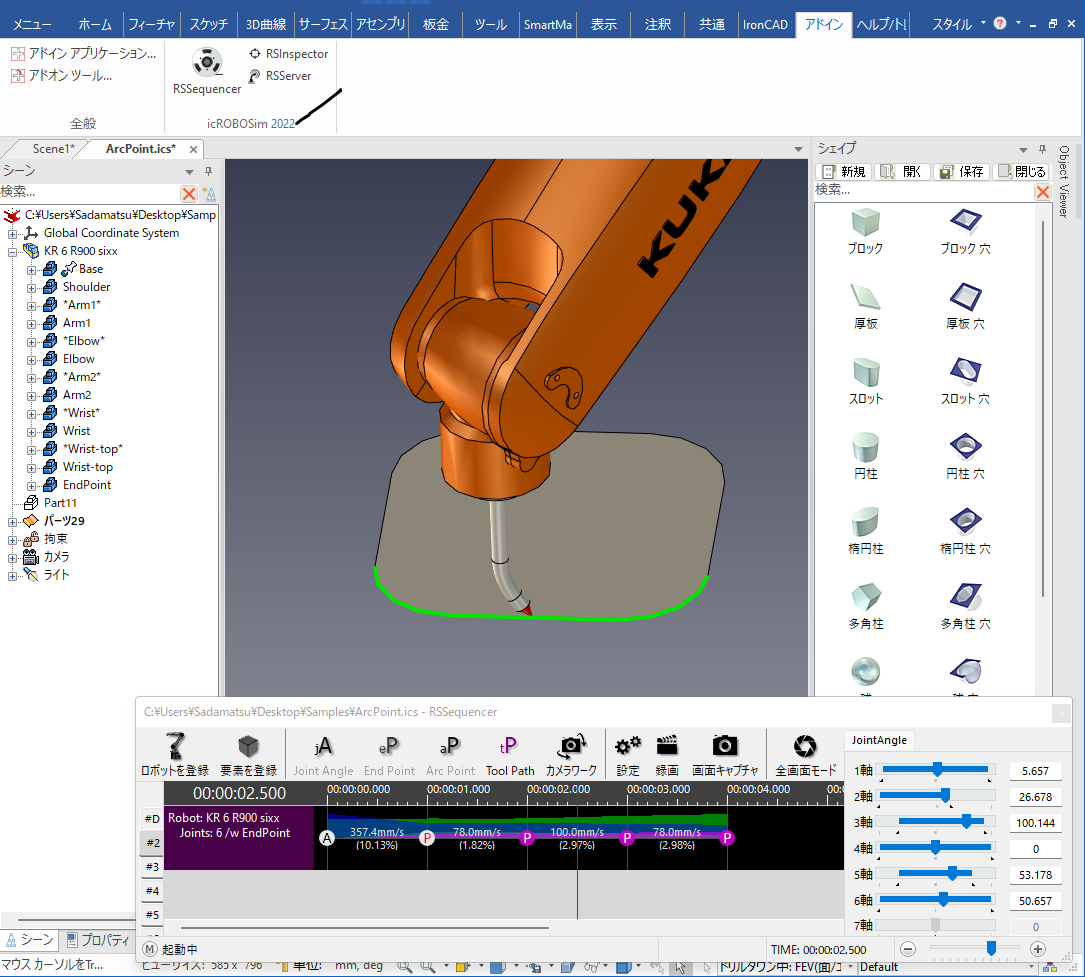Clear the scene search with red X
1085x977 pixels.
(x=188, y=193)
